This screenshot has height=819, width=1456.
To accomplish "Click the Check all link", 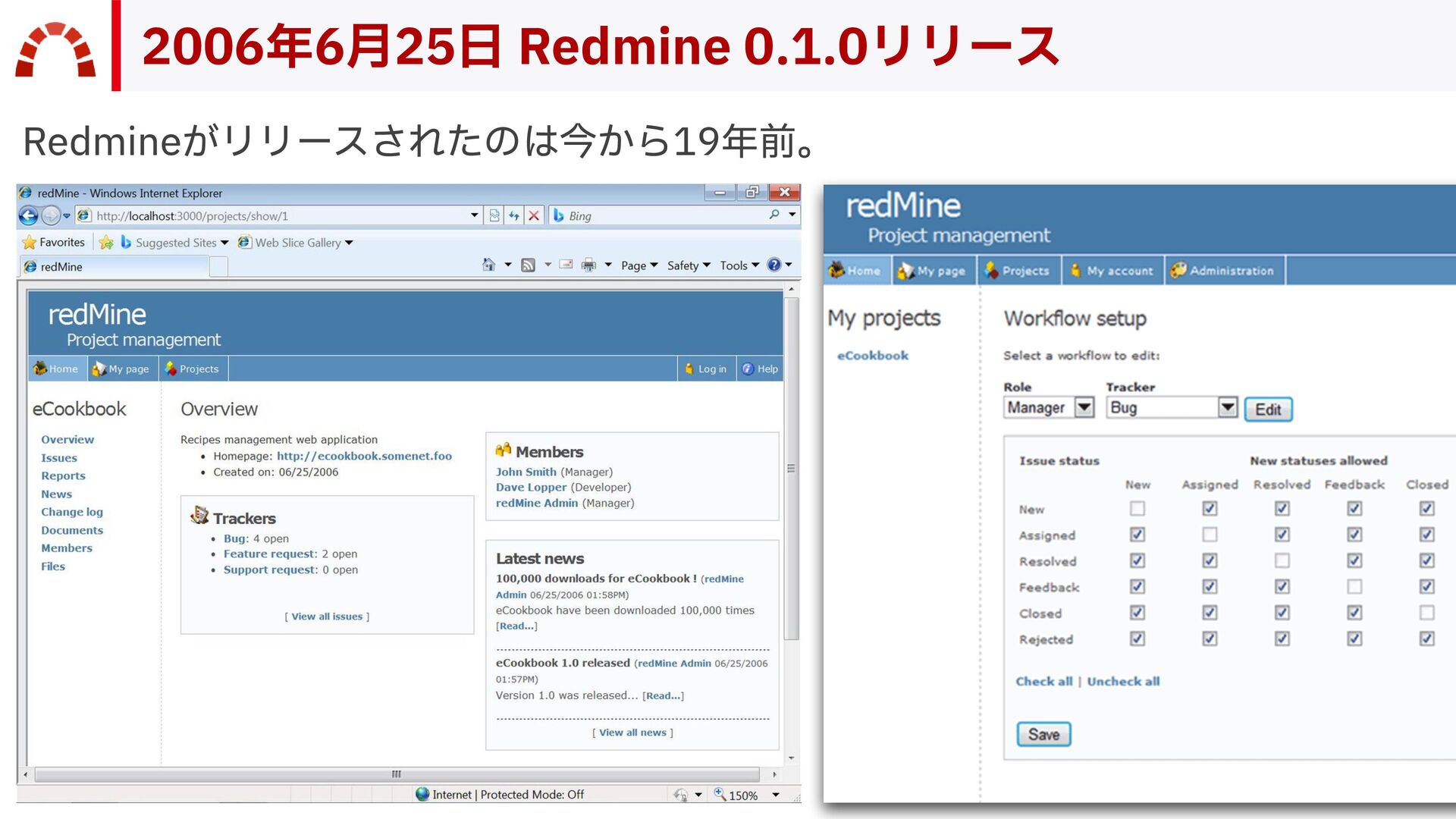I will [1044, 681].
